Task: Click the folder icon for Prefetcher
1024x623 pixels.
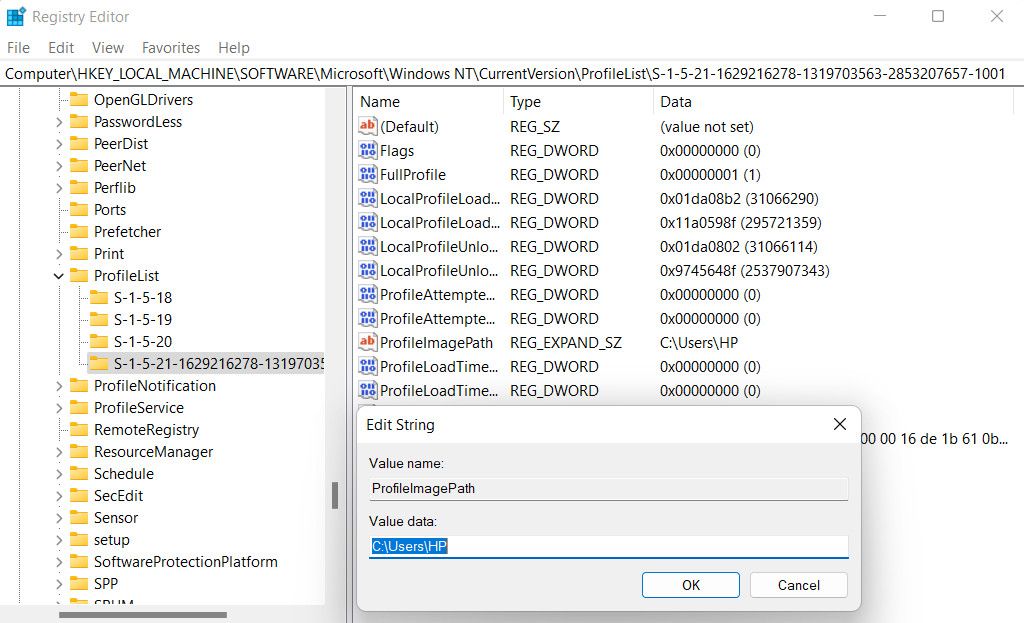Action: tap(77, 231)
